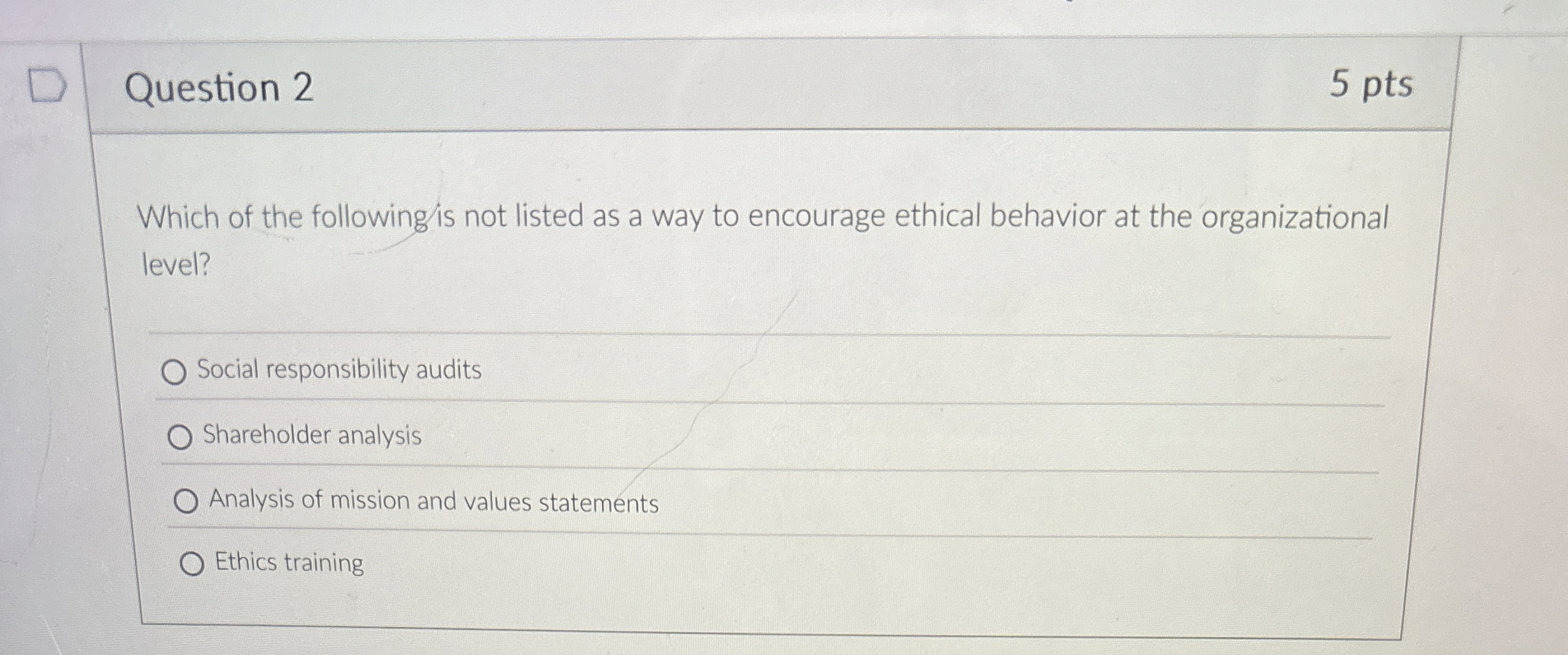Click the Ethics training answer label
The width and height of the screenshot is (1568, 655).
coord(288,563)
